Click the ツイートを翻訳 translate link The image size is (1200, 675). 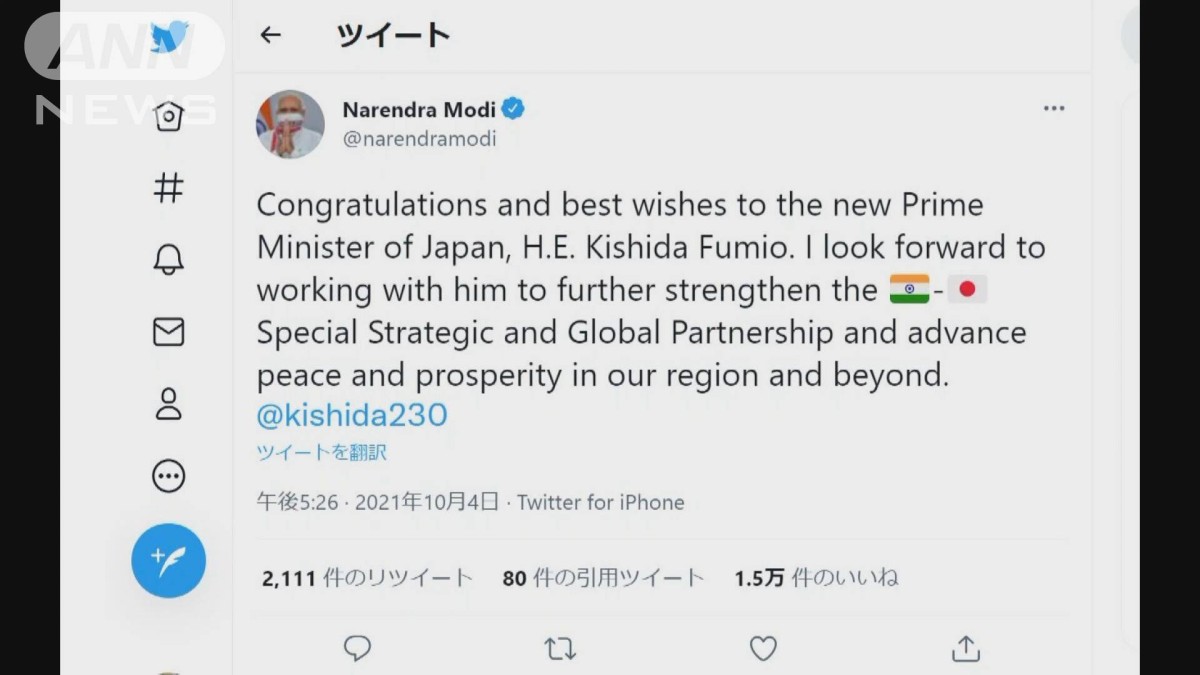(x=322, y=452)
